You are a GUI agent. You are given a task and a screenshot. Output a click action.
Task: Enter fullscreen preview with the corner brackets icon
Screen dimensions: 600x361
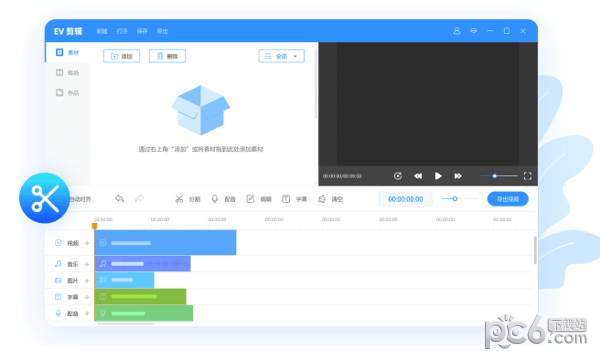click(x=528, y=176)
